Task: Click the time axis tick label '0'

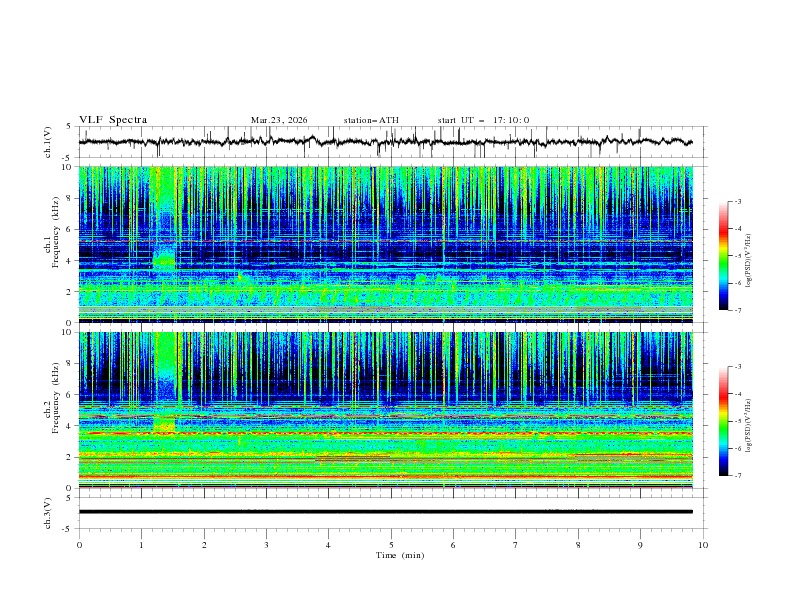Action: coord(79,545)
